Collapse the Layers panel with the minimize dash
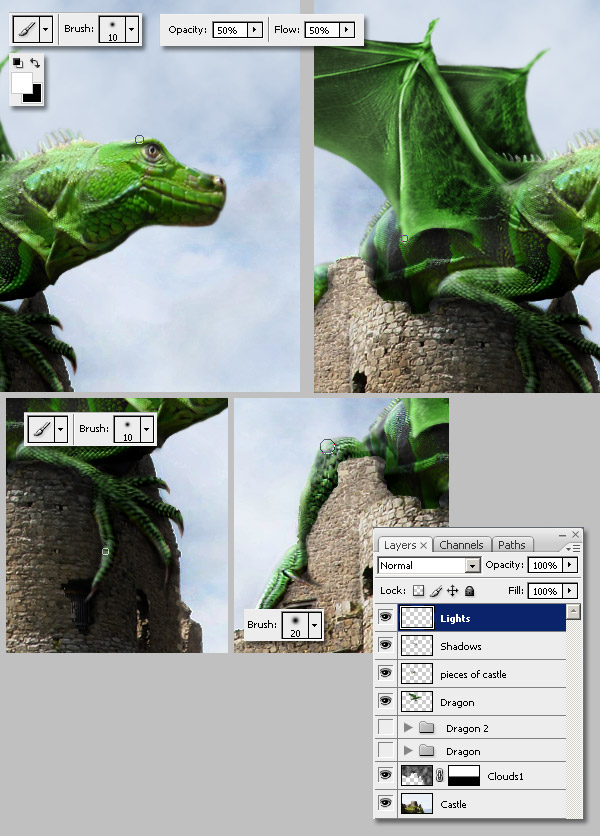This screenshot has height=836, width=600. tap(562, 535)
